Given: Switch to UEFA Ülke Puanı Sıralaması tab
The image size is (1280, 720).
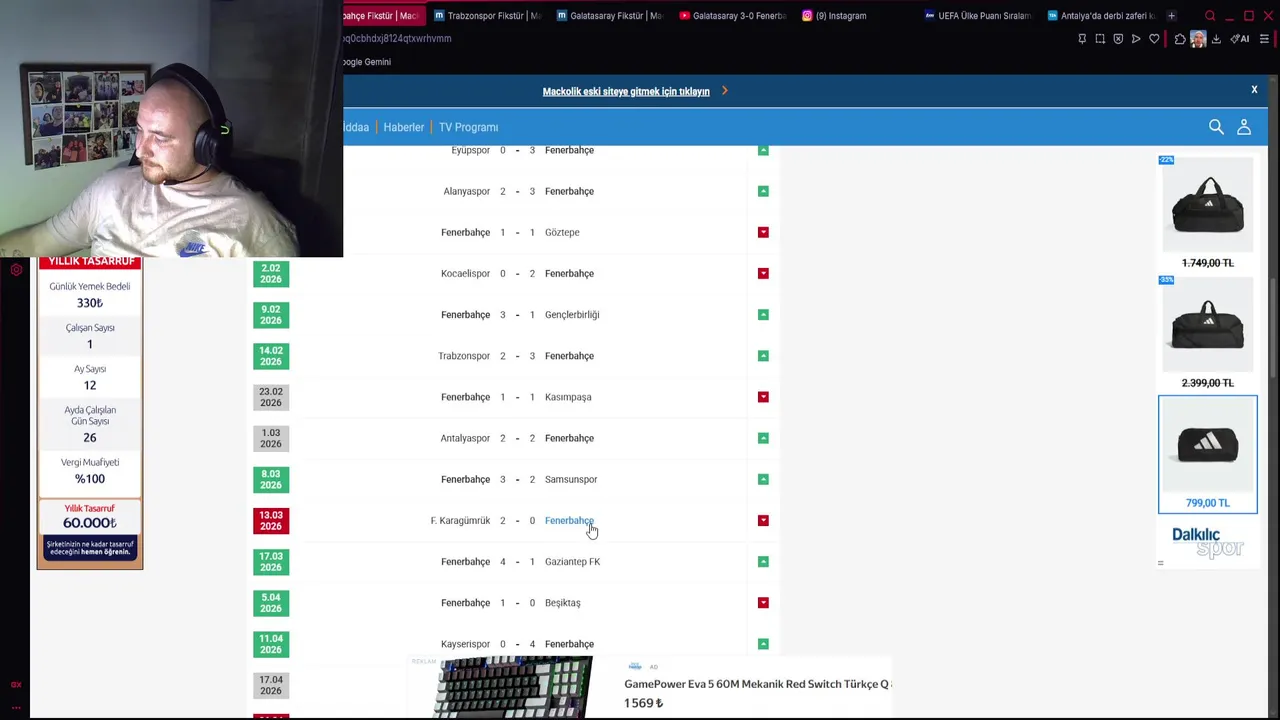Looking at the screenshot, I should 978,16.
